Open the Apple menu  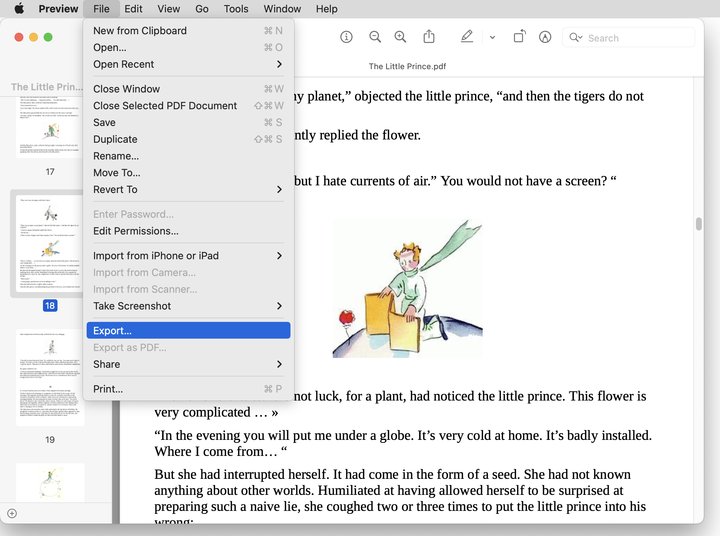tap(19, 9)
